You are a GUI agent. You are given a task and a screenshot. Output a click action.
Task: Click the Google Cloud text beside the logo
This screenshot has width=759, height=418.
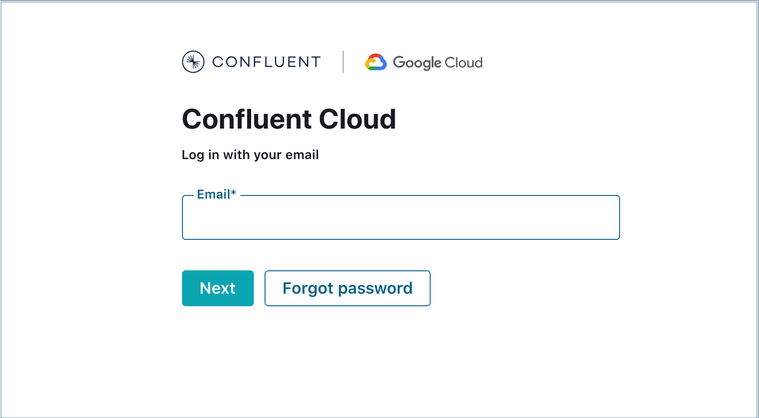click(x=437, y=63)
